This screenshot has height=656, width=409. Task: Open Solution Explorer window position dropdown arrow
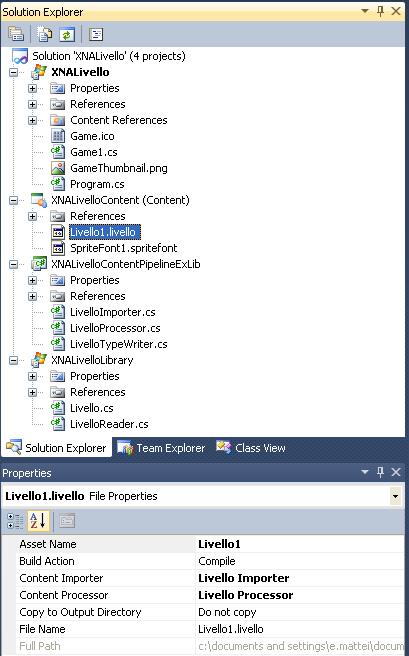click(x=365, y=11)
